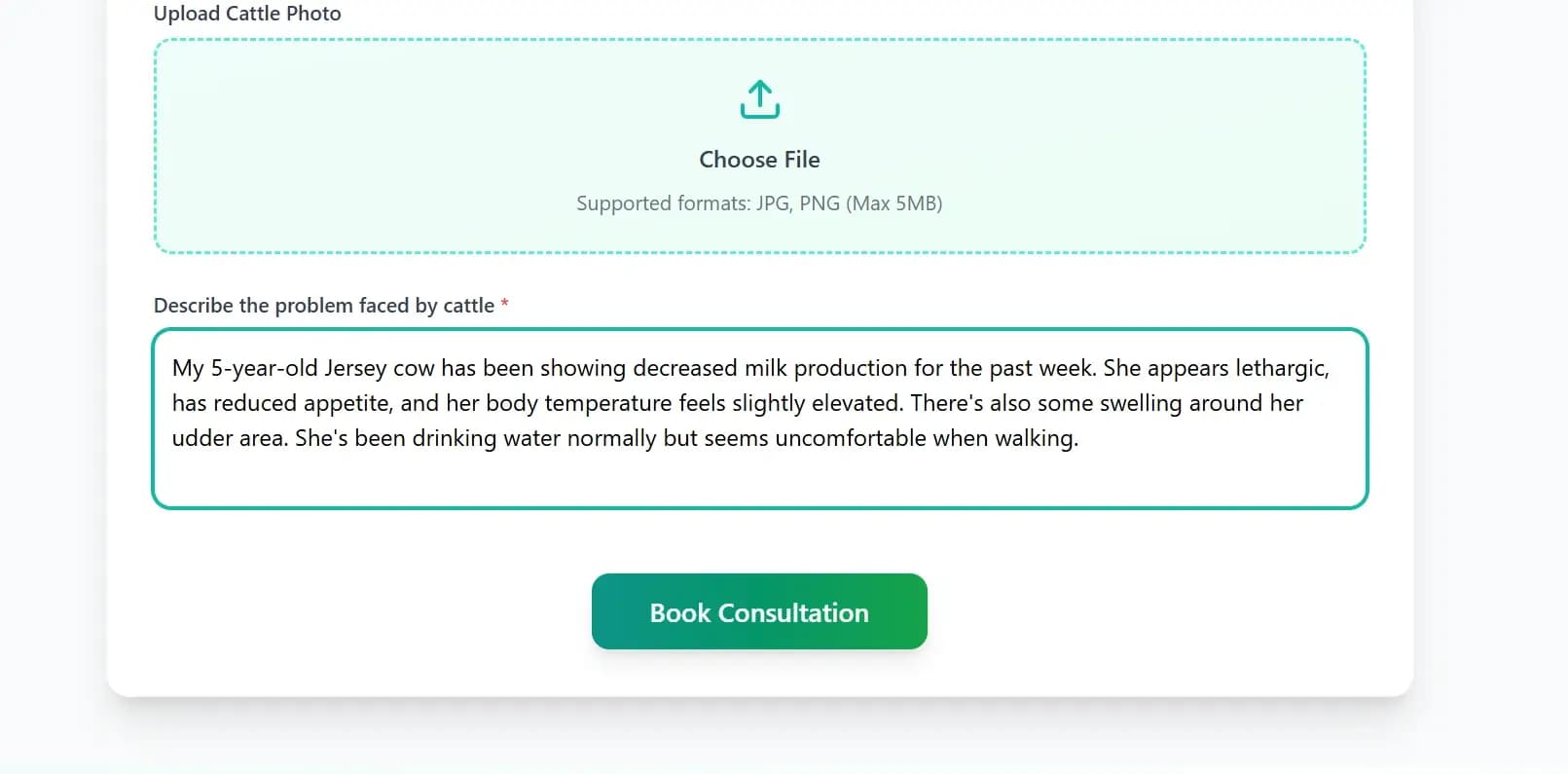Click the 'Supported formats: JPG, PNG' text
The width and height of the screenshot is (1568, 774).
759,203
